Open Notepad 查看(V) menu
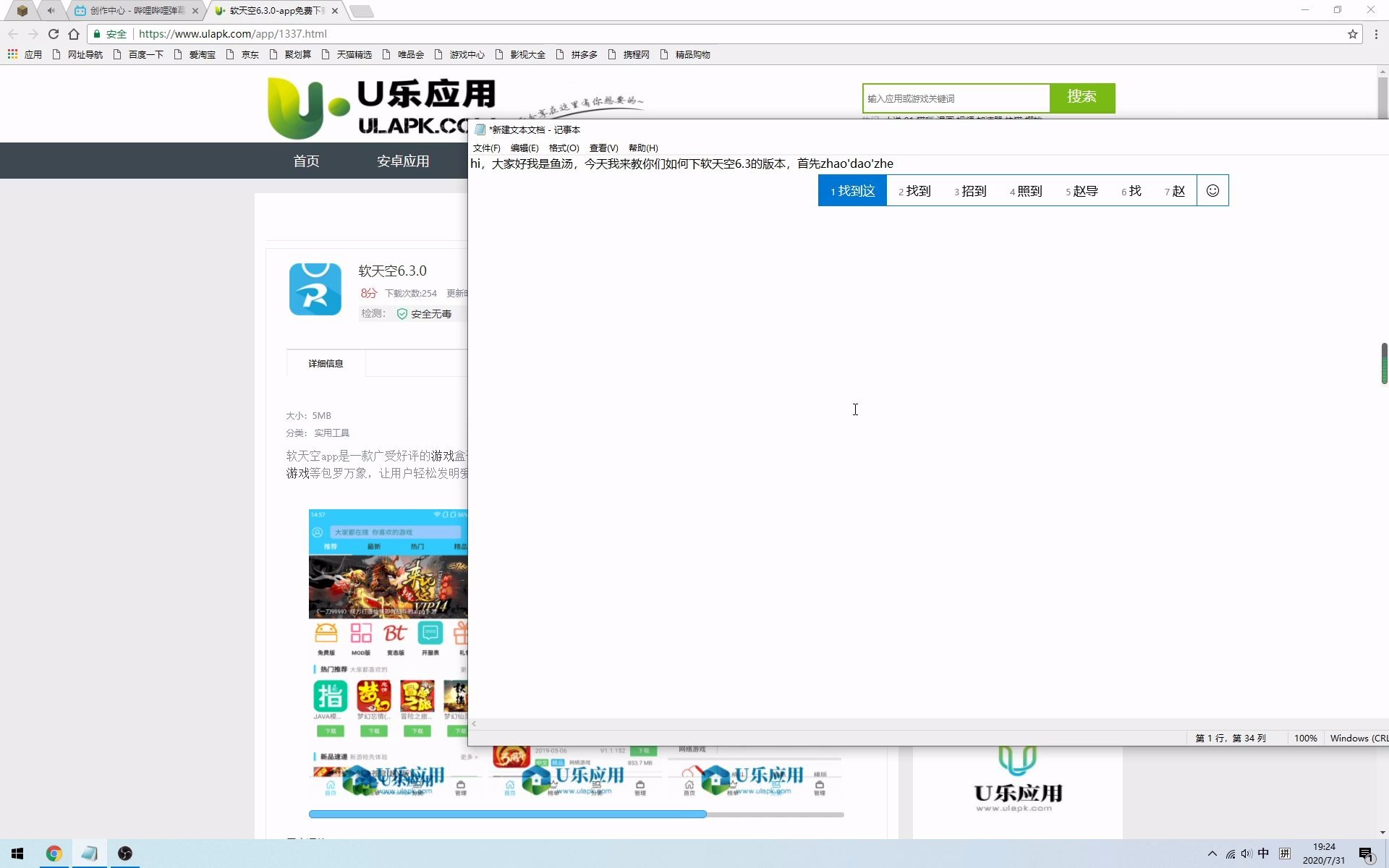This screenshot has height=868, width=1389. [x=603, y=148]
